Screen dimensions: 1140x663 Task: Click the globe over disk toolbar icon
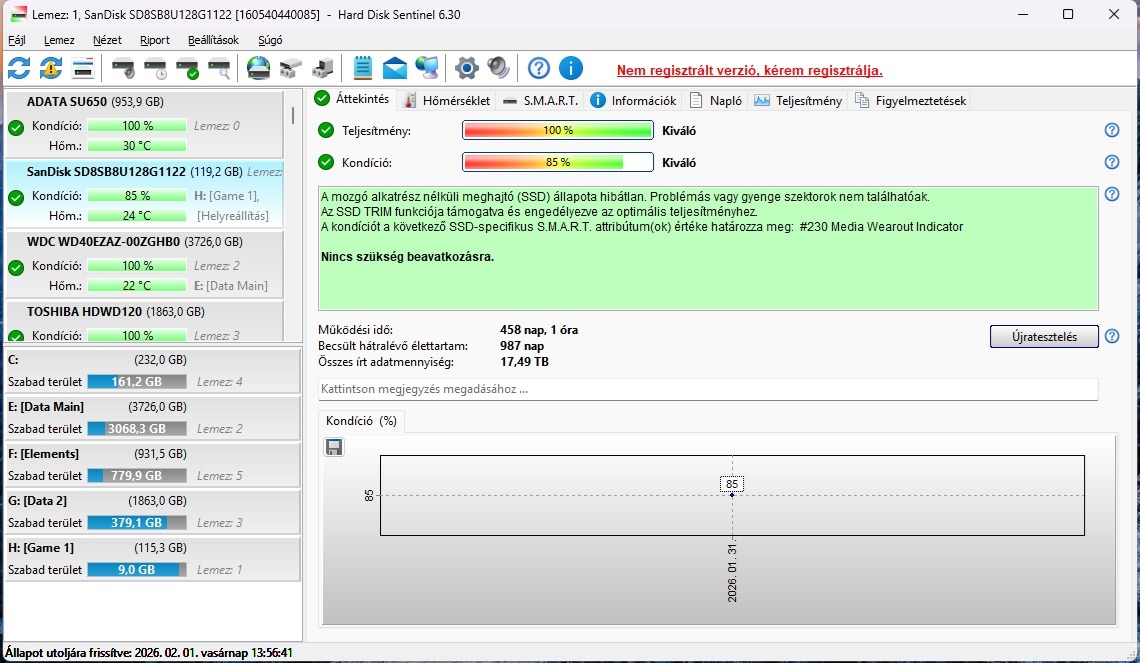click(258, 68)
